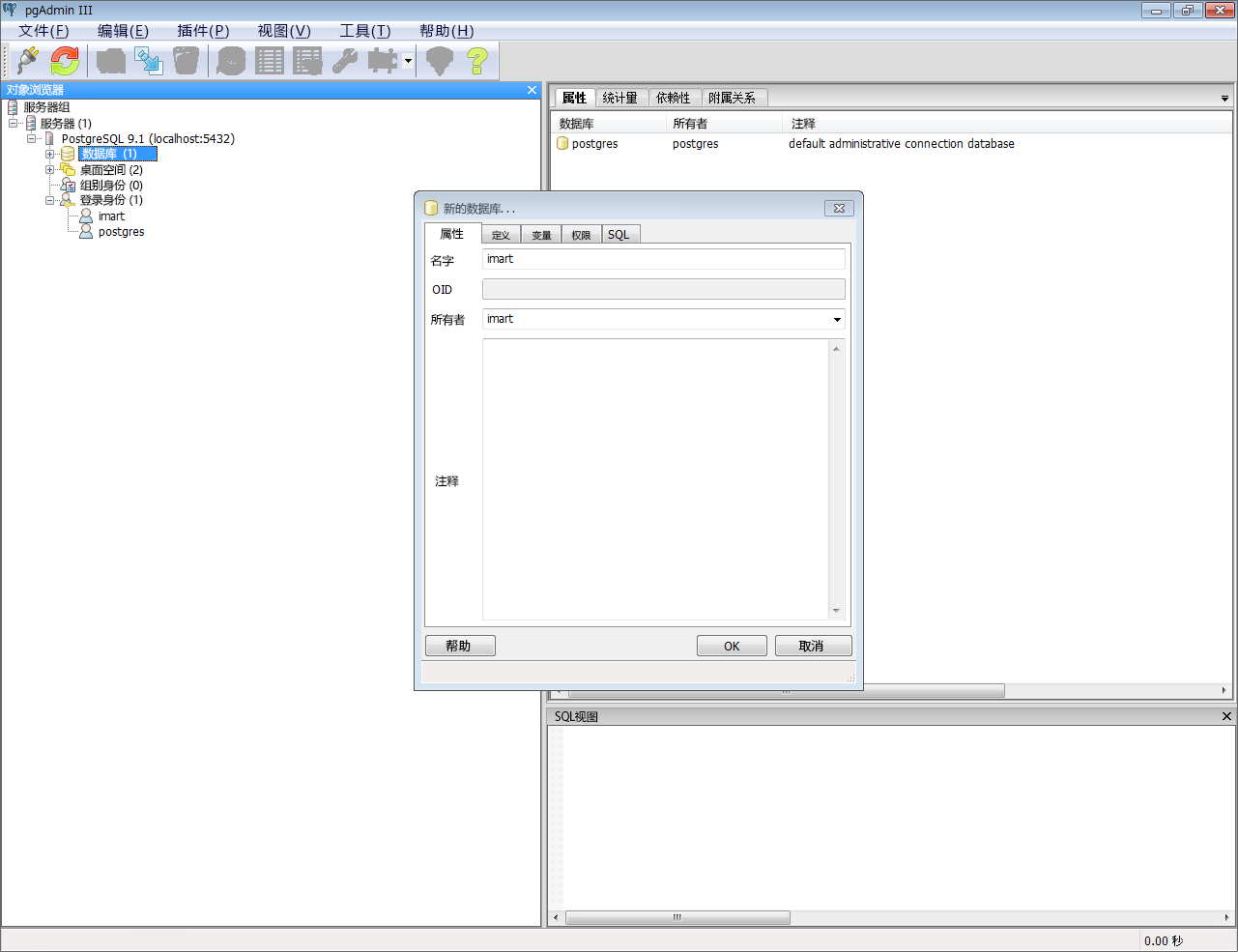Click the OK button in dialog

coord(732,646)
